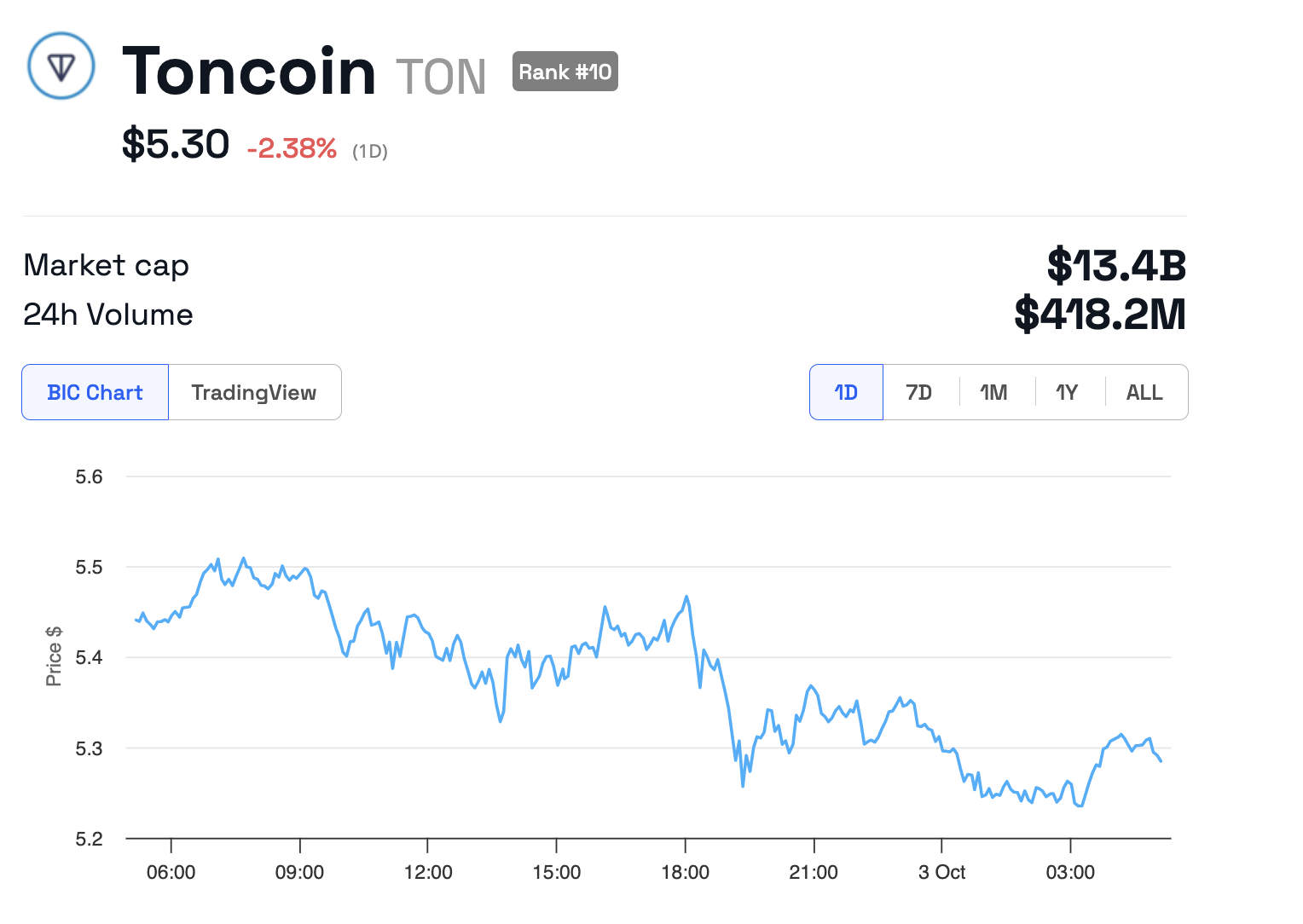Click the Price $ vertical axis title
The height and width of the screenshot is (924, 1303).
point(54,655)
